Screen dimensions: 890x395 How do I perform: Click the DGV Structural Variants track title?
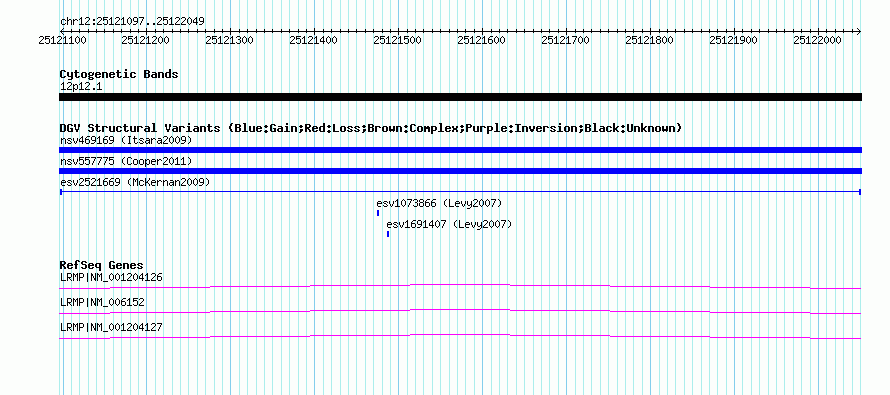[x=371, y=128]
